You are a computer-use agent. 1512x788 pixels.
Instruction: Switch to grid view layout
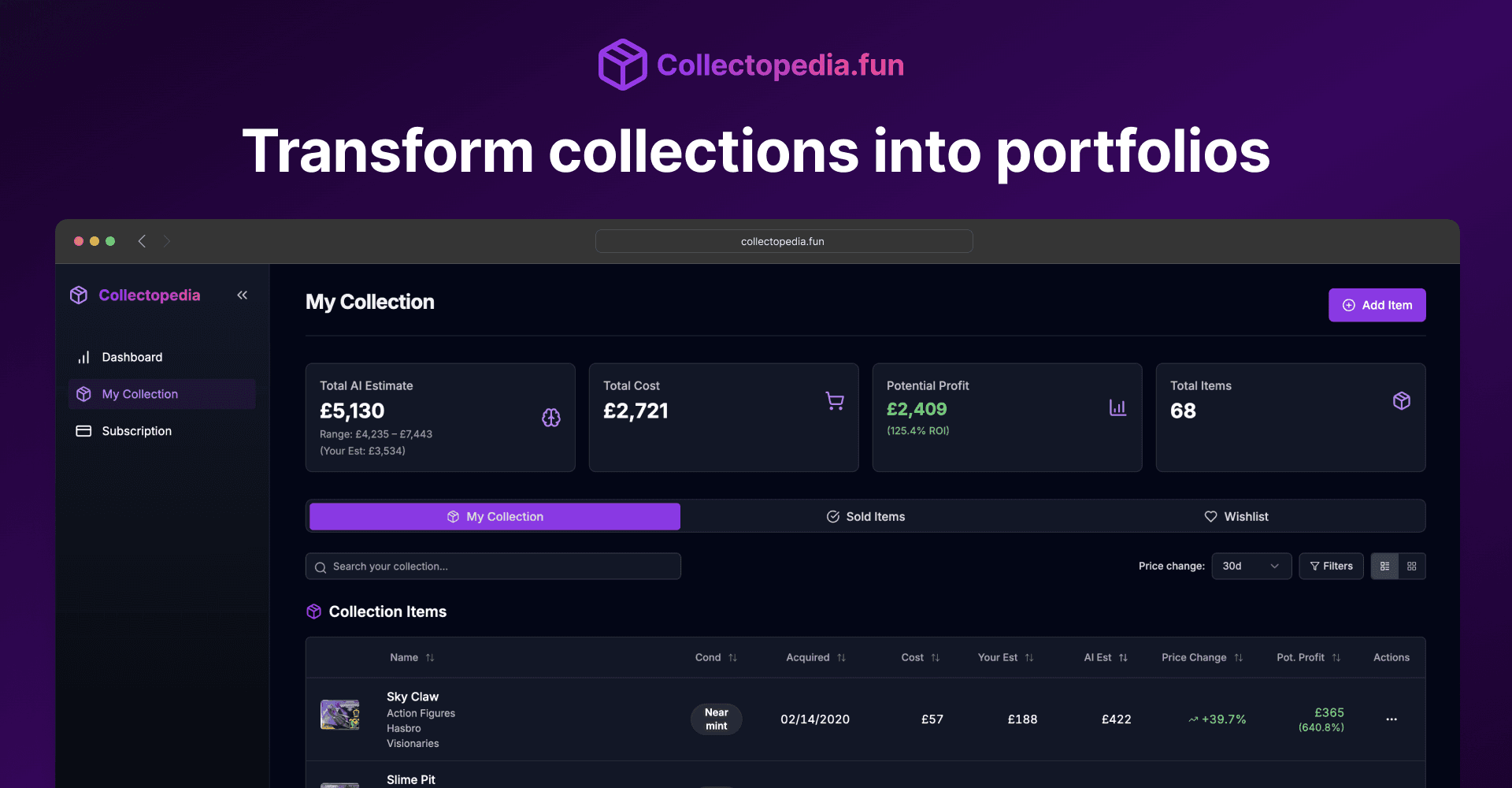coord(1412,567)
